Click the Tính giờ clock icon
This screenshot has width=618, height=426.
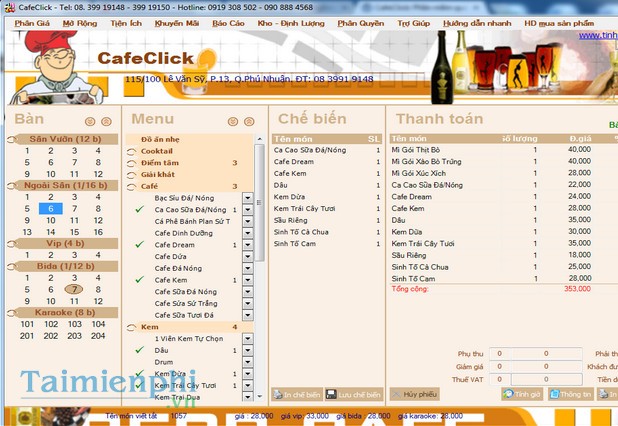[x=508, y=394]
